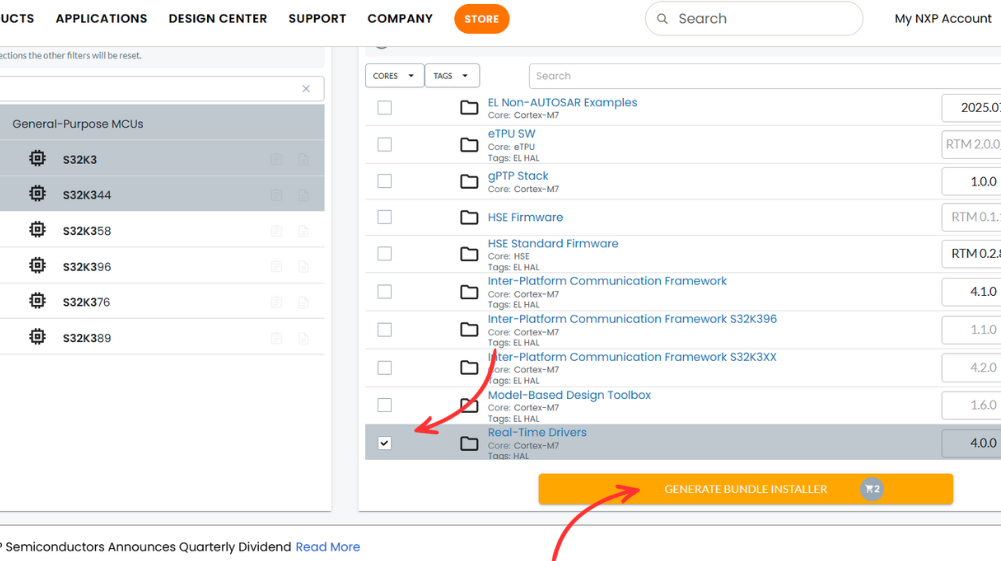
Task: Click folder icon for Inter-Platform Communication Framework S32K396
Action: coord(469,329)
